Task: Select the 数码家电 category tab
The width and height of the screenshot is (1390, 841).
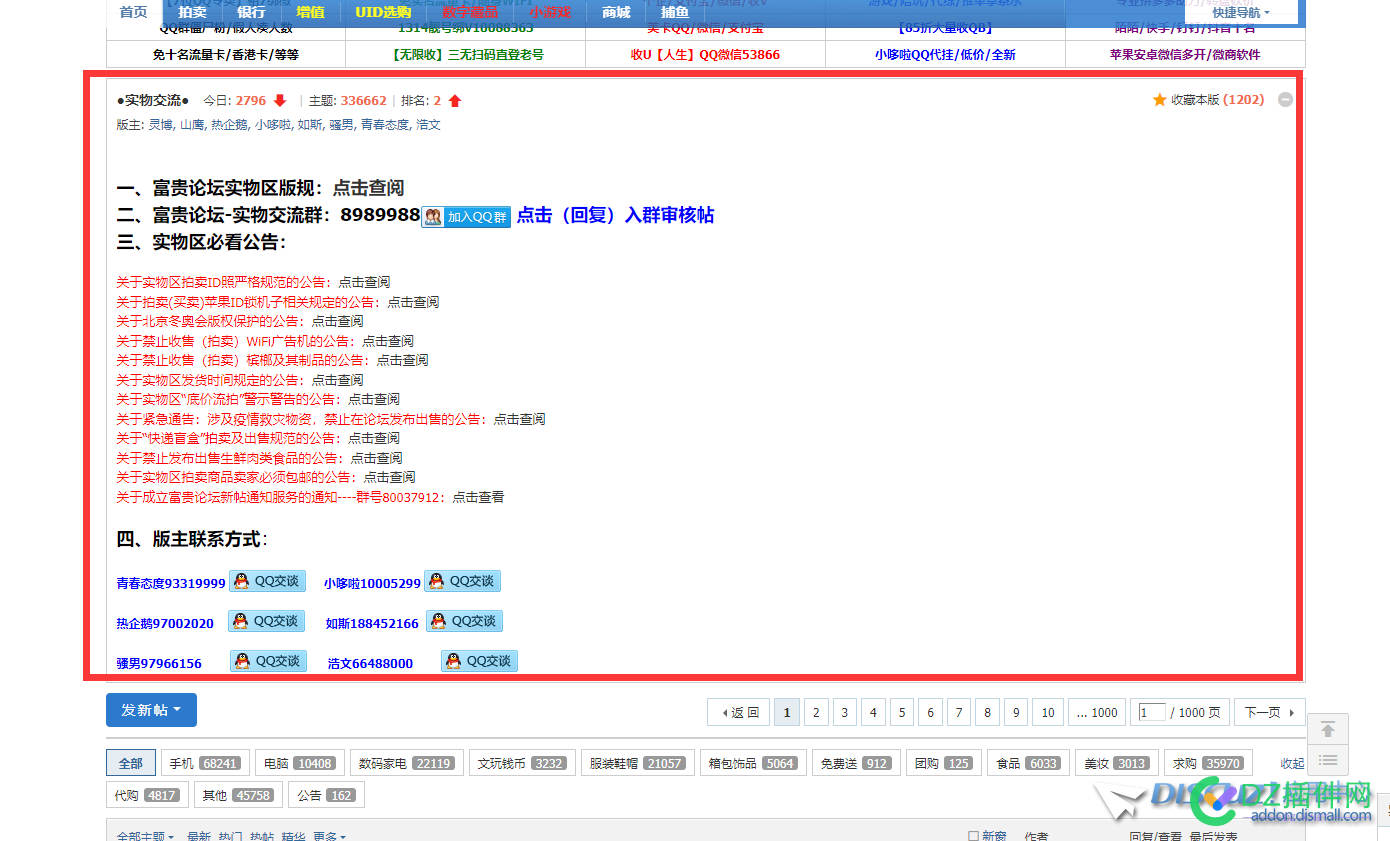Action: (407, 763)
